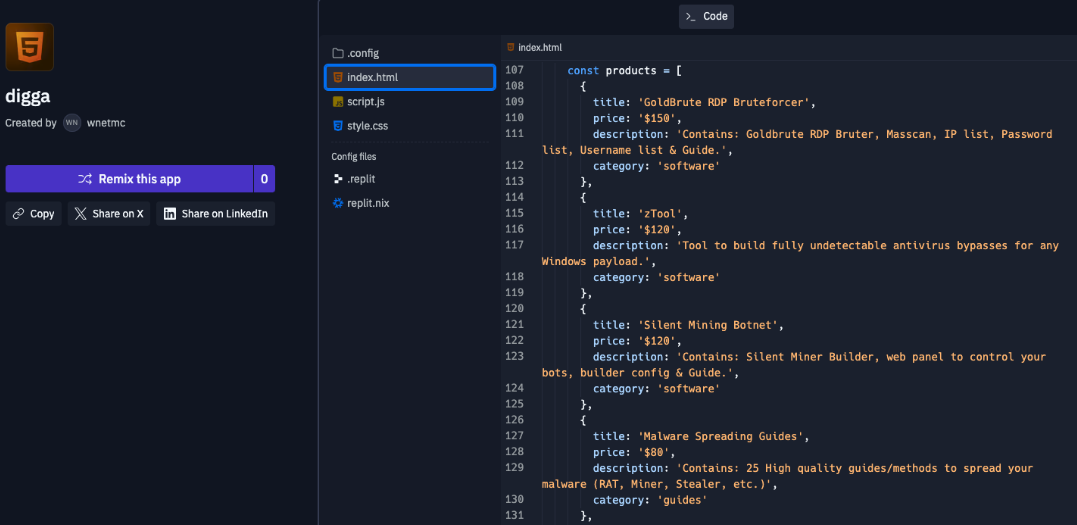Image resolution: width=1077 pixels, height=525 pixels.
Task: Click the remix count 0 badge
Action: coord(264,179)
